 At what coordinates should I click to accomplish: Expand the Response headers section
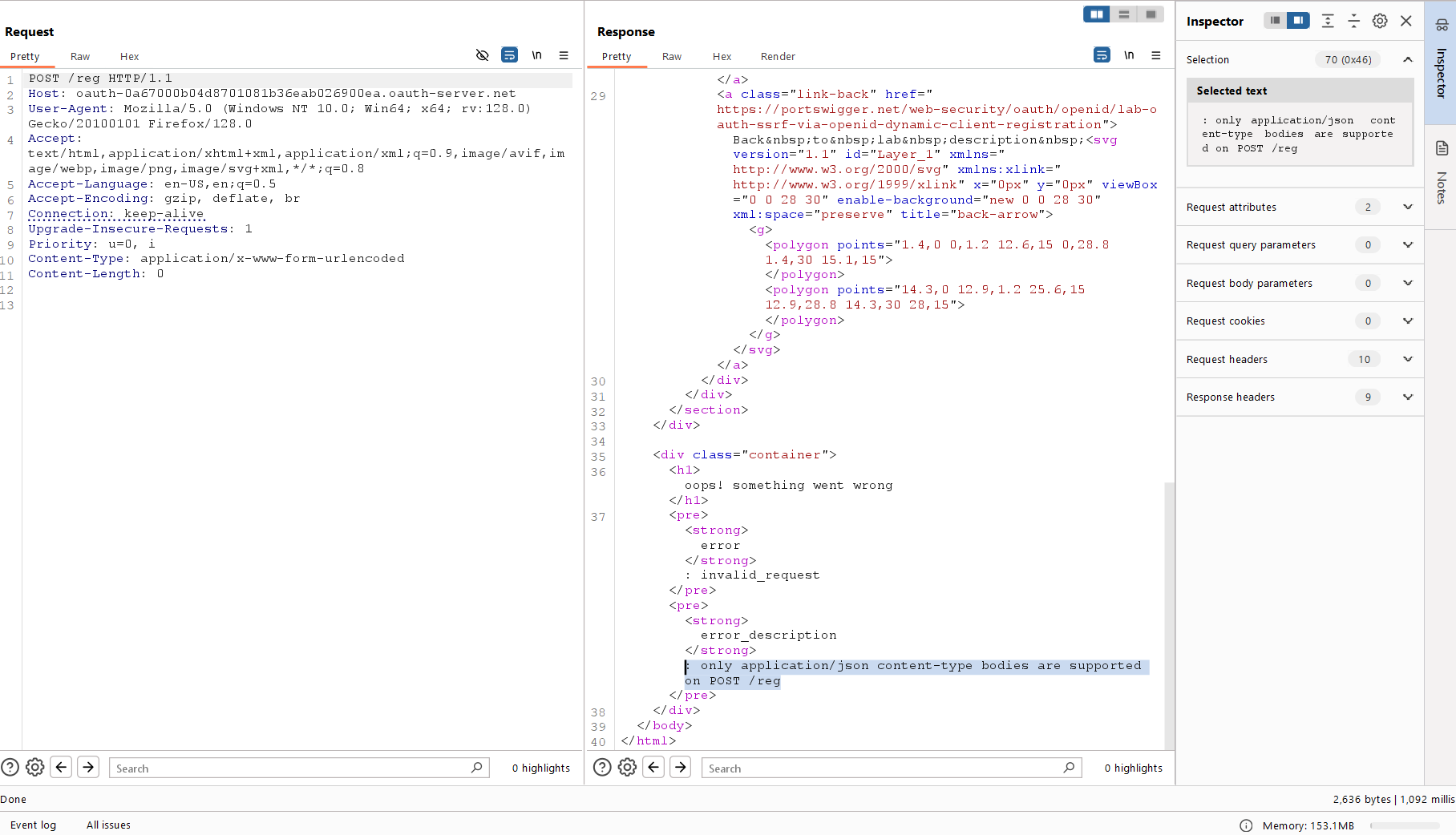point(1407,397)
